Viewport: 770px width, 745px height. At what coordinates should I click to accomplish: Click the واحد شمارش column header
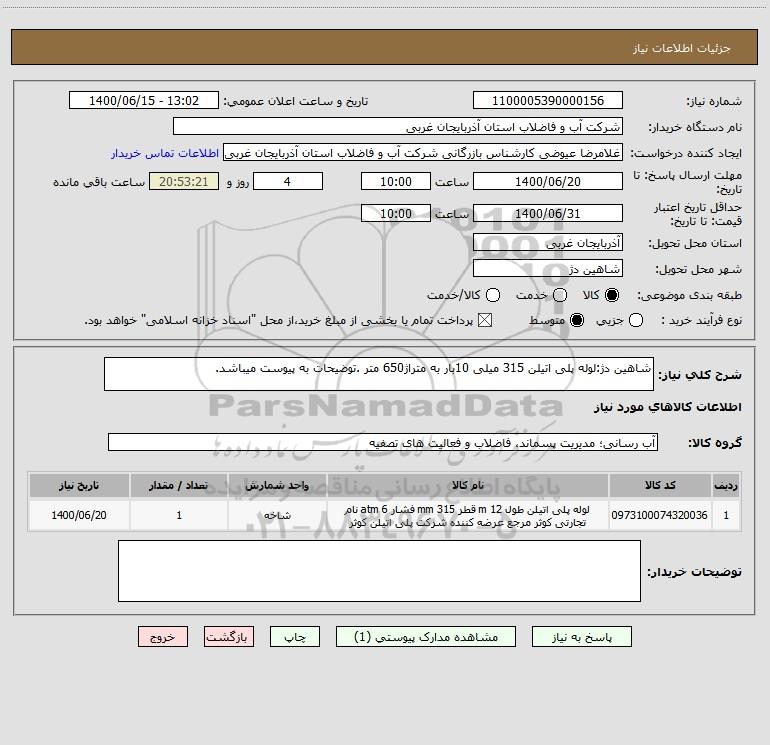click(277, 485)
